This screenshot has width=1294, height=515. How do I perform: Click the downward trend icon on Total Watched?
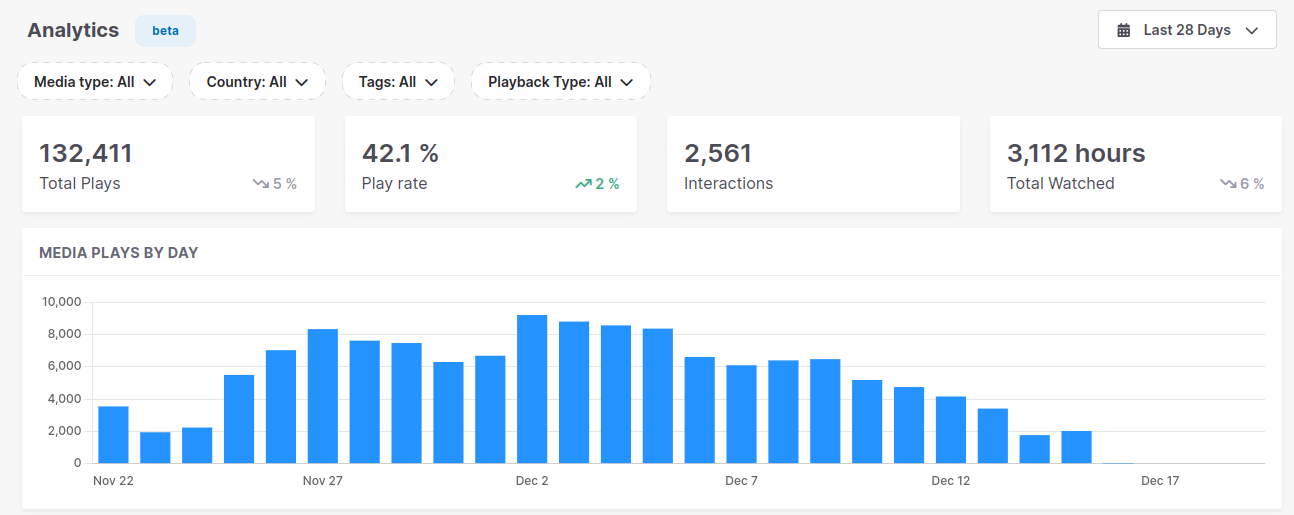1228,184
